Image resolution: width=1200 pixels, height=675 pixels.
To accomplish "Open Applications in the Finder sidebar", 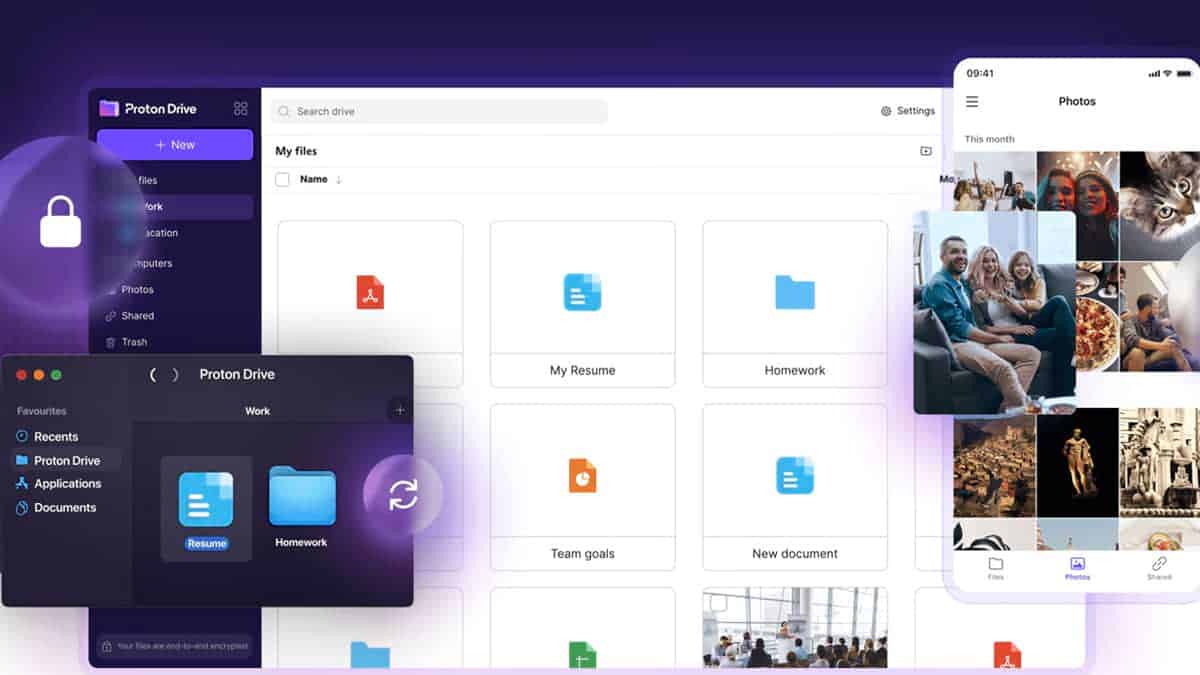I will click(x=67, y=484).
